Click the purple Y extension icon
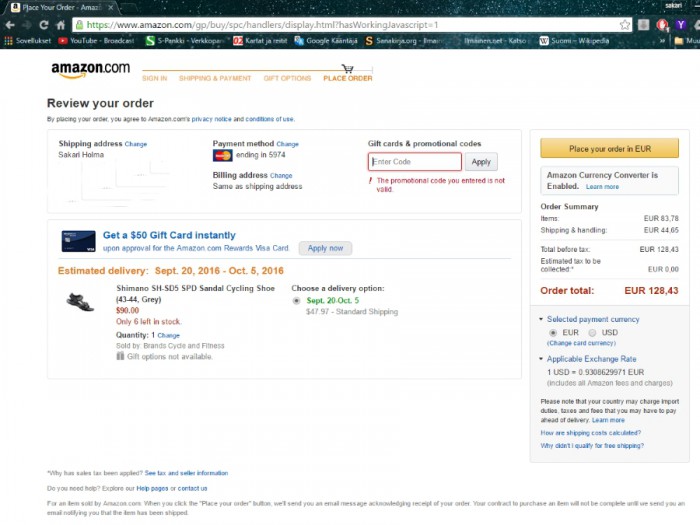The width and height of the screenshot is (700, 525). 680,25
